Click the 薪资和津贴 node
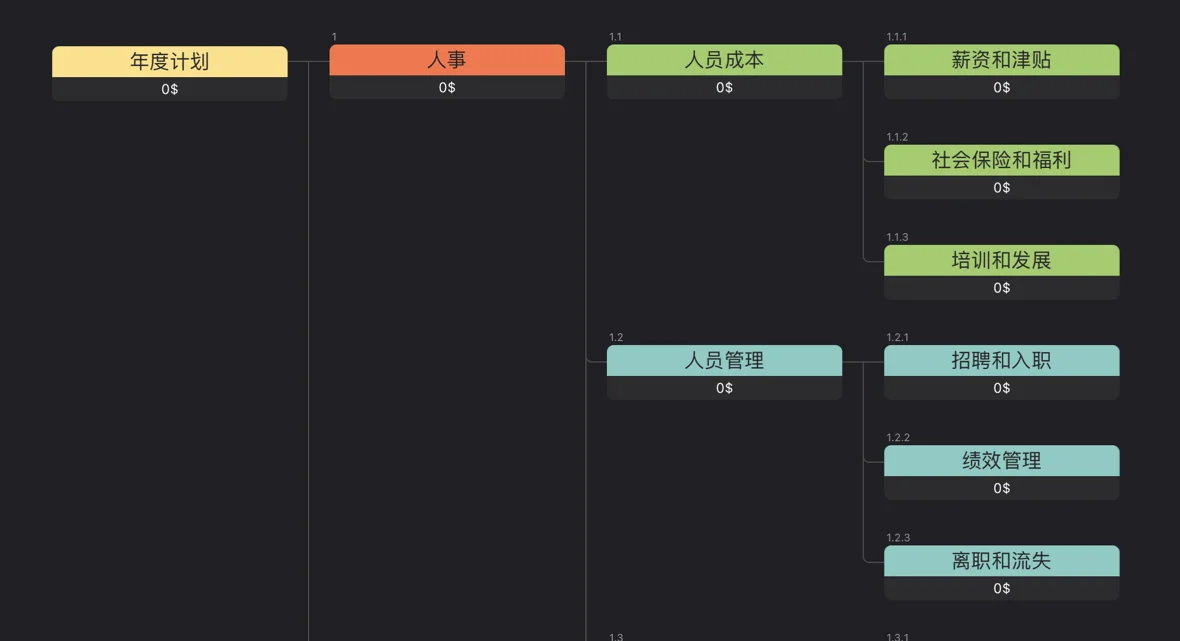This screenshot has height=641, width=1180. (1001, 60)
